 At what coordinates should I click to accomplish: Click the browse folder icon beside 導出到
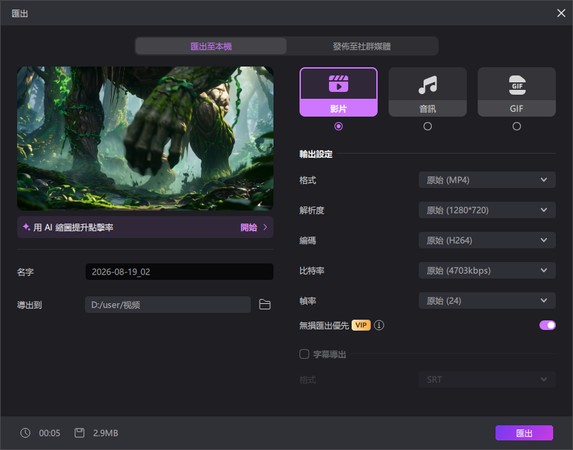tap(265, 305)
